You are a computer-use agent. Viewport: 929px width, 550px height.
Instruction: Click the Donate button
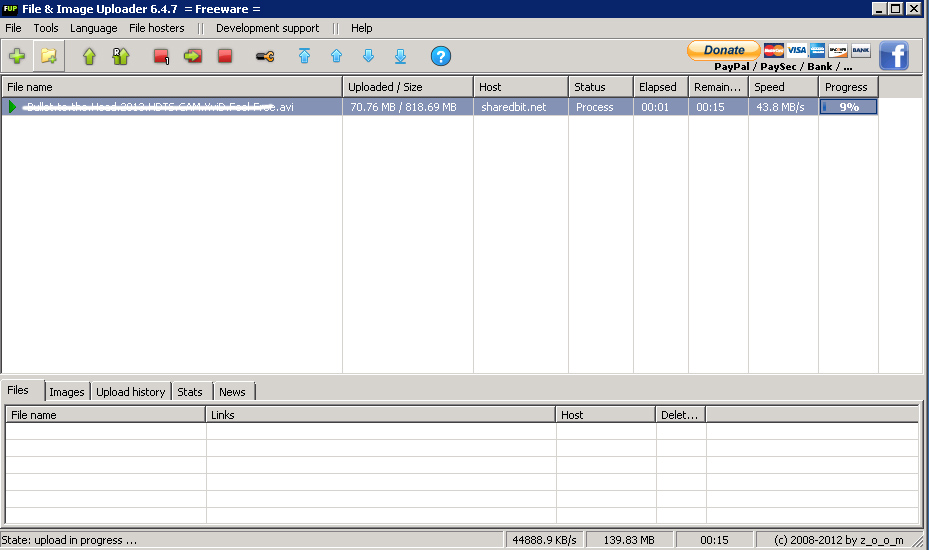723,50
